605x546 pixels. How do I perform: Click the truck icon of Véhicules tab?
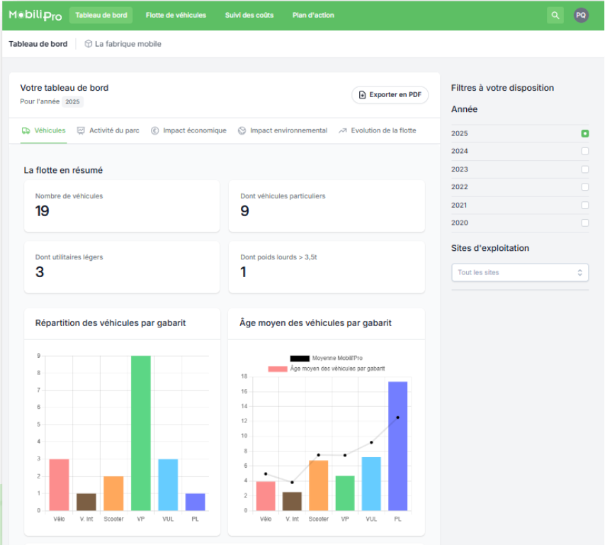tap(26, 131)
